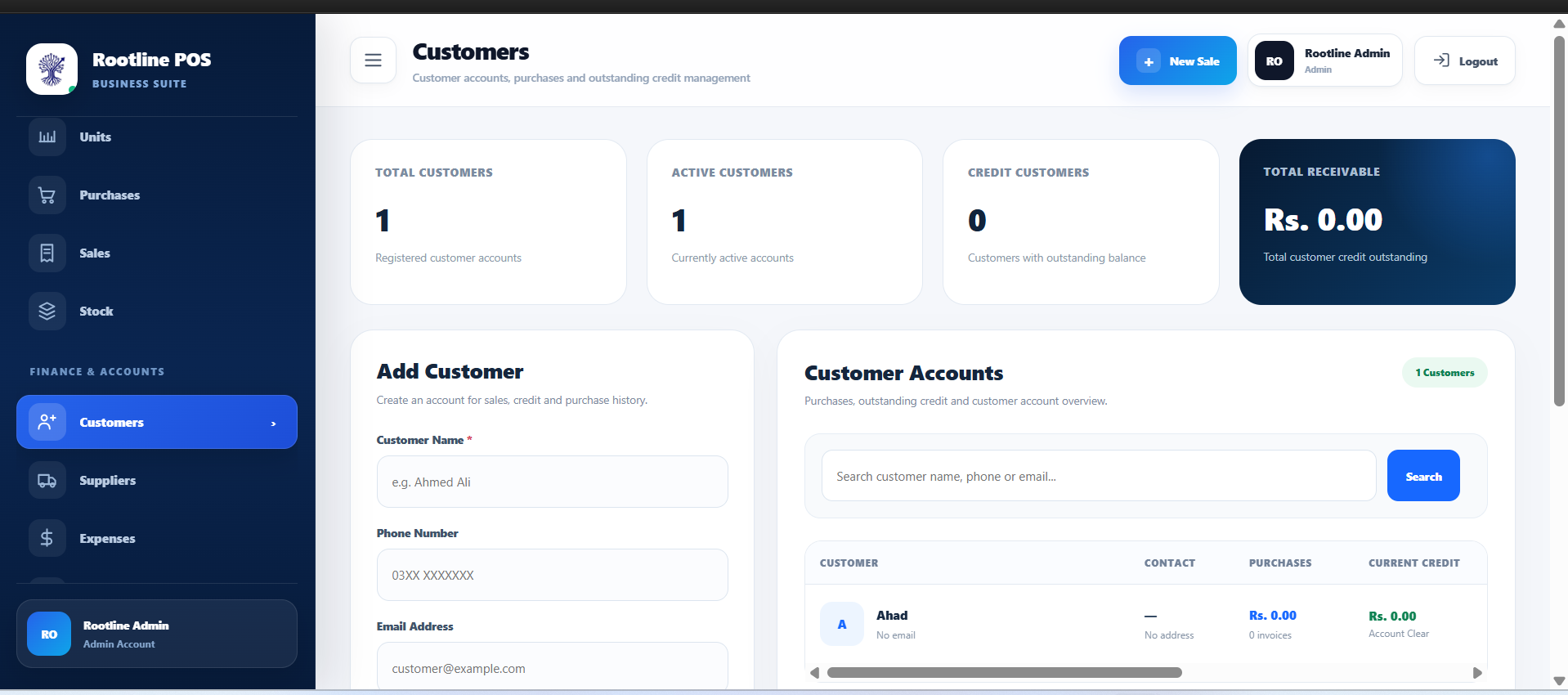Click the letter A avatar for Ahad
1568x695 pixels.
coord(842,624)
